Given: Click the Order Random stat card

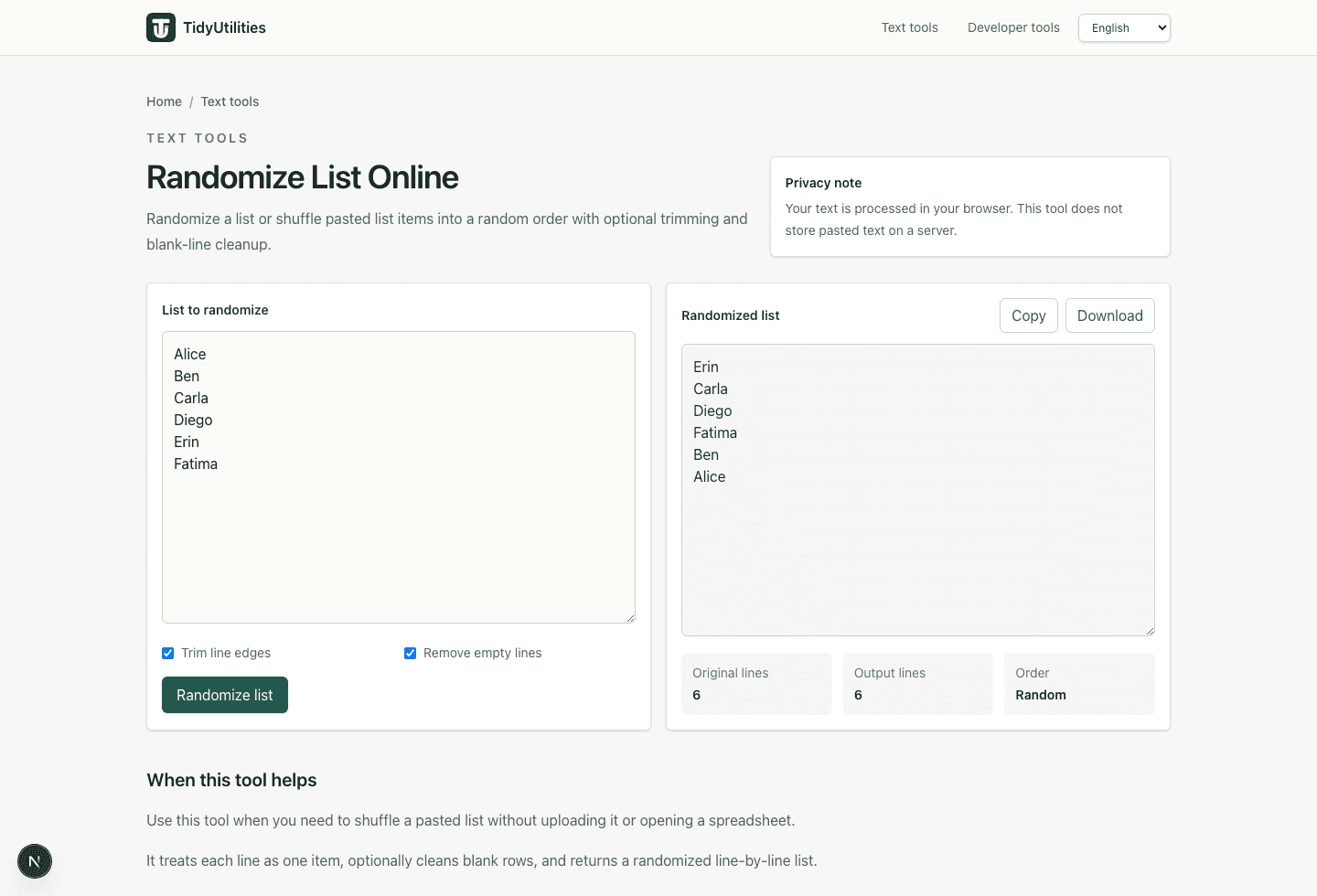Looking at the screenshot, I should [1079, 684].
